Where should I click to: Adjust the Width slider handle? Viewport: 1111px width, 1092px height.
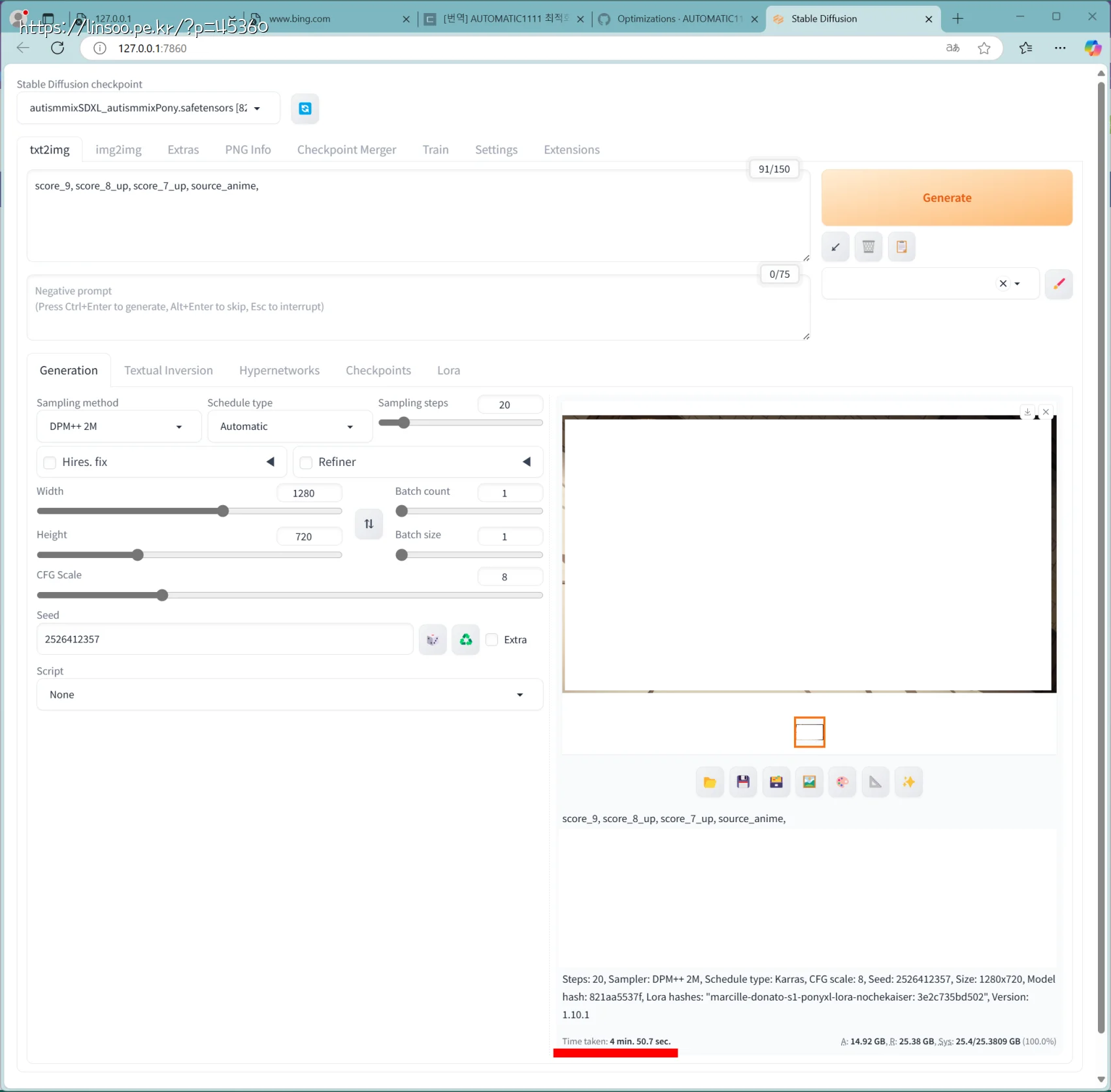223,511
